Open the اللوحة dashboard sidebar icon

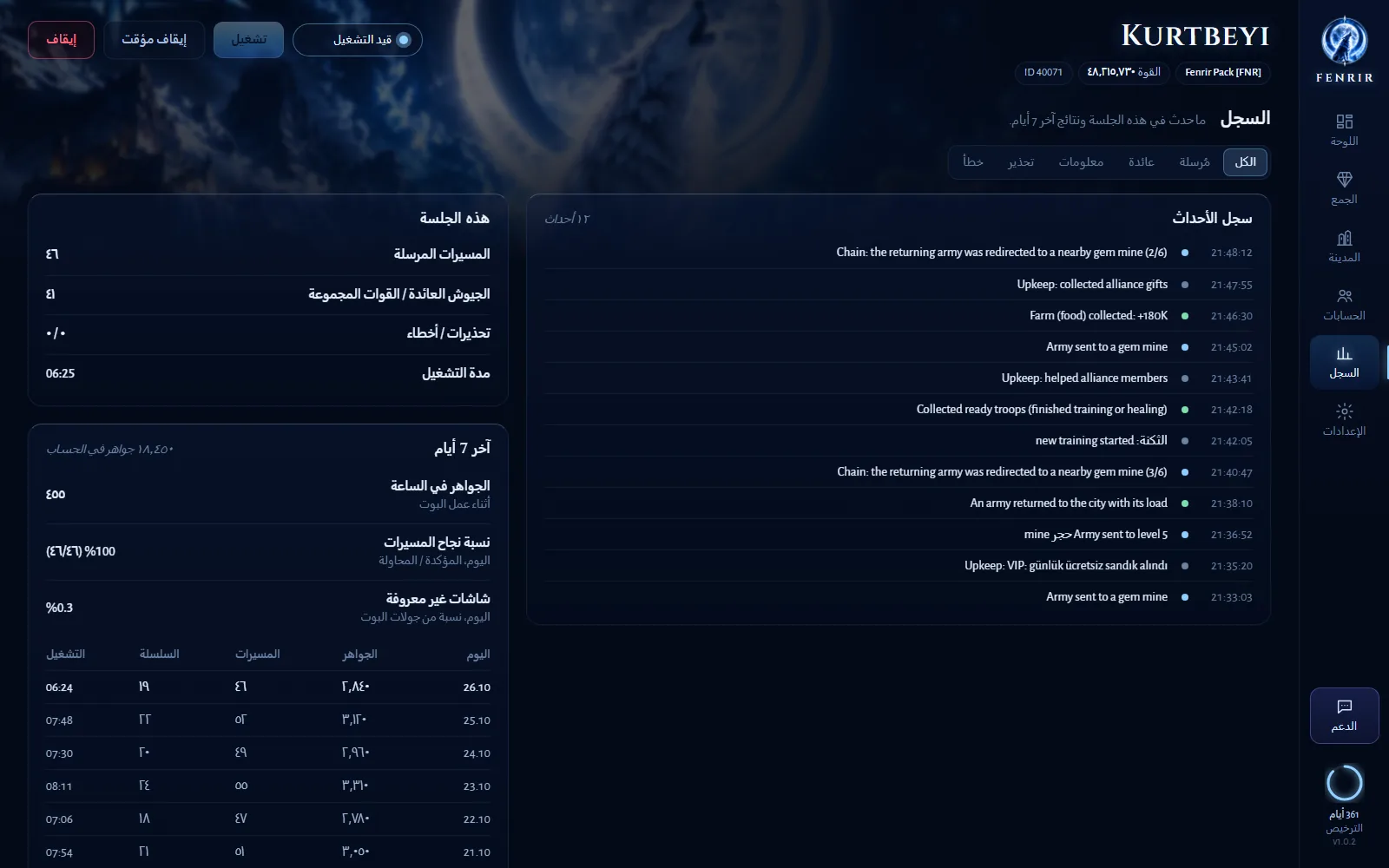1344,129
